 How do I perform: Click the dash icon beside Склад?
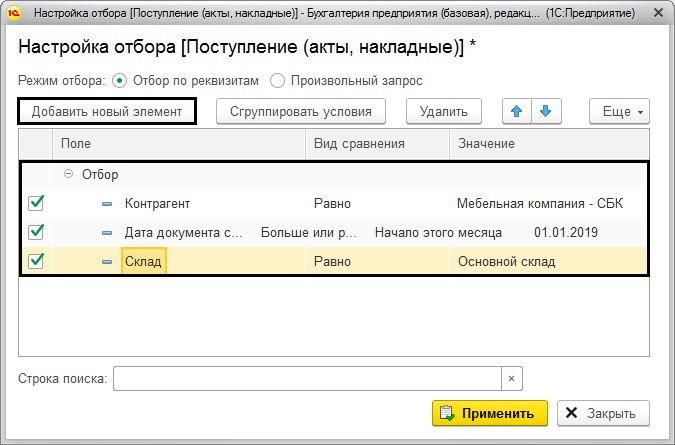tap(108, 262)
